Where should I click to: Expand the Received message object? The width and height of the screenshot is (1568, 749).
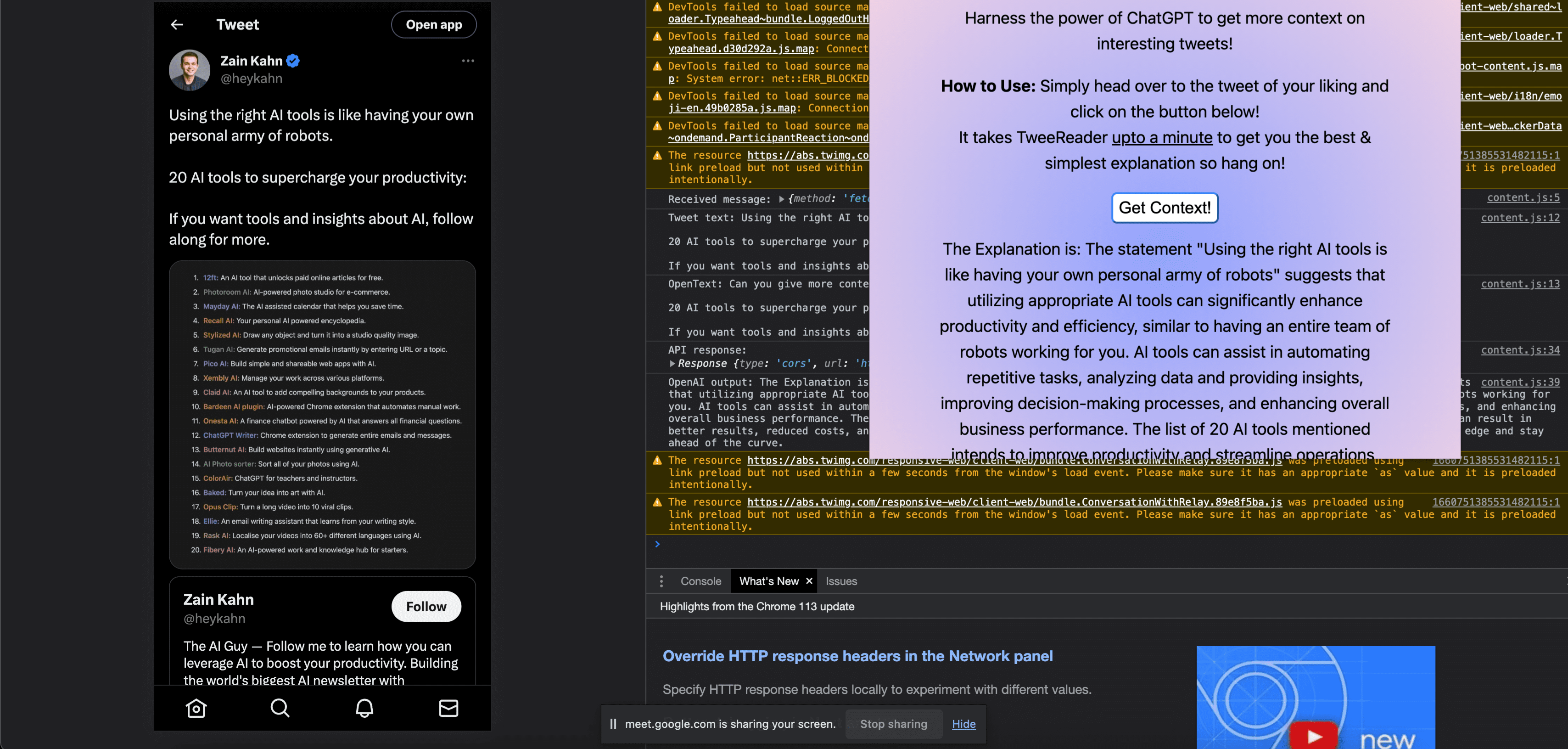(782, 199)
